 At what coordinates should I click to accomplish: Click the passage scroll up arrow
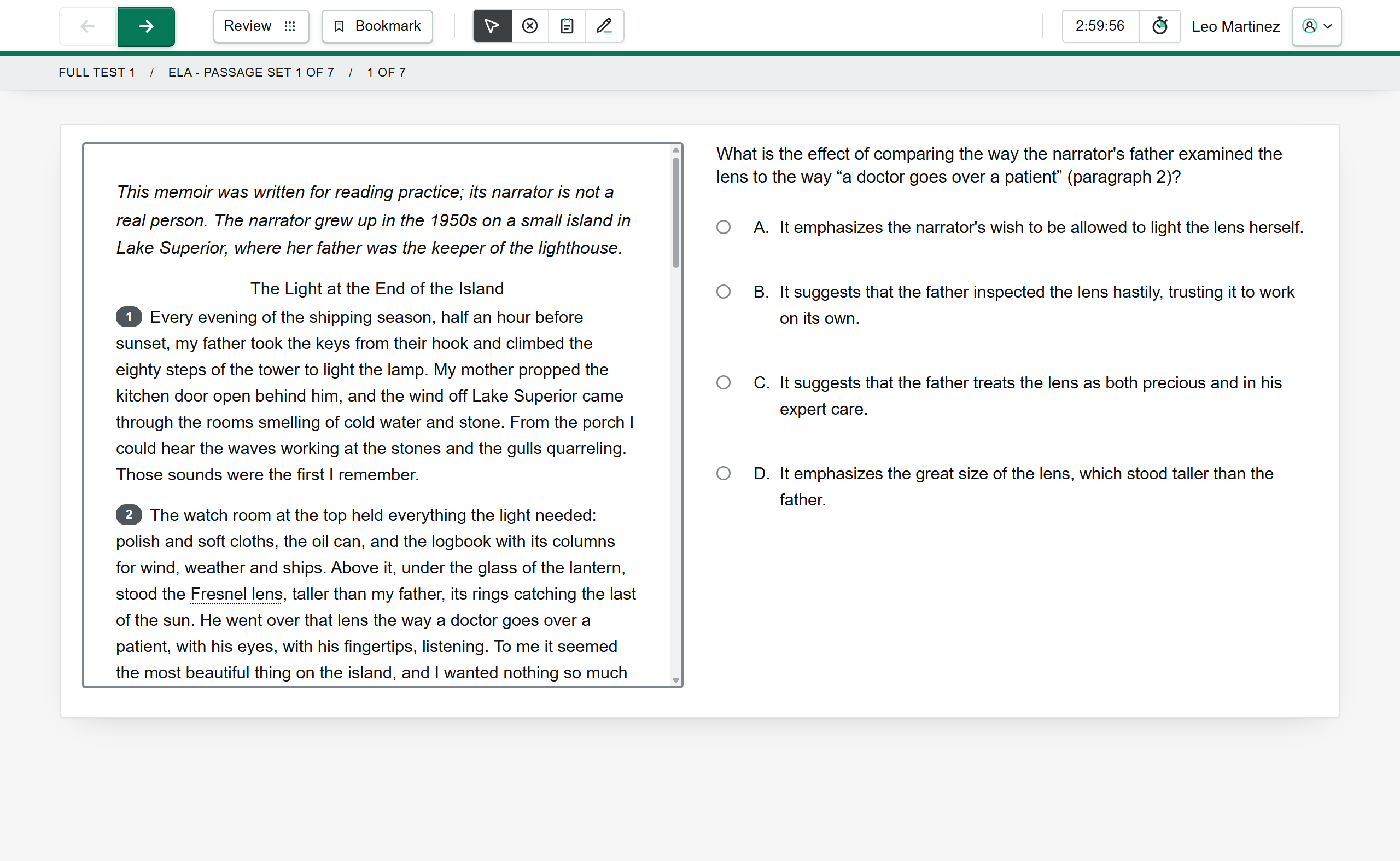point(676,150)
